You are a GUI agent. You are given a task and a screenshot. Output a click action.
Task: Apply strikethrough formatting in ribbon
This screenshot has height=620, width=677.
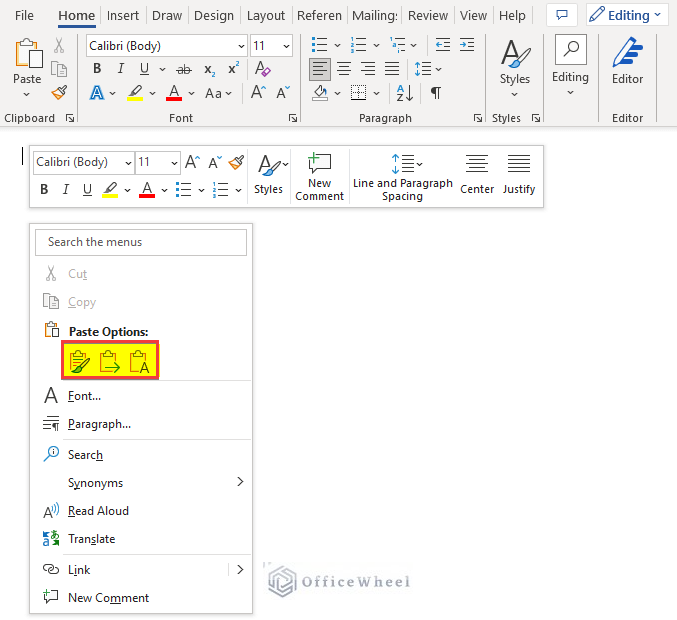pyautogui.click(x=184, y=69)
